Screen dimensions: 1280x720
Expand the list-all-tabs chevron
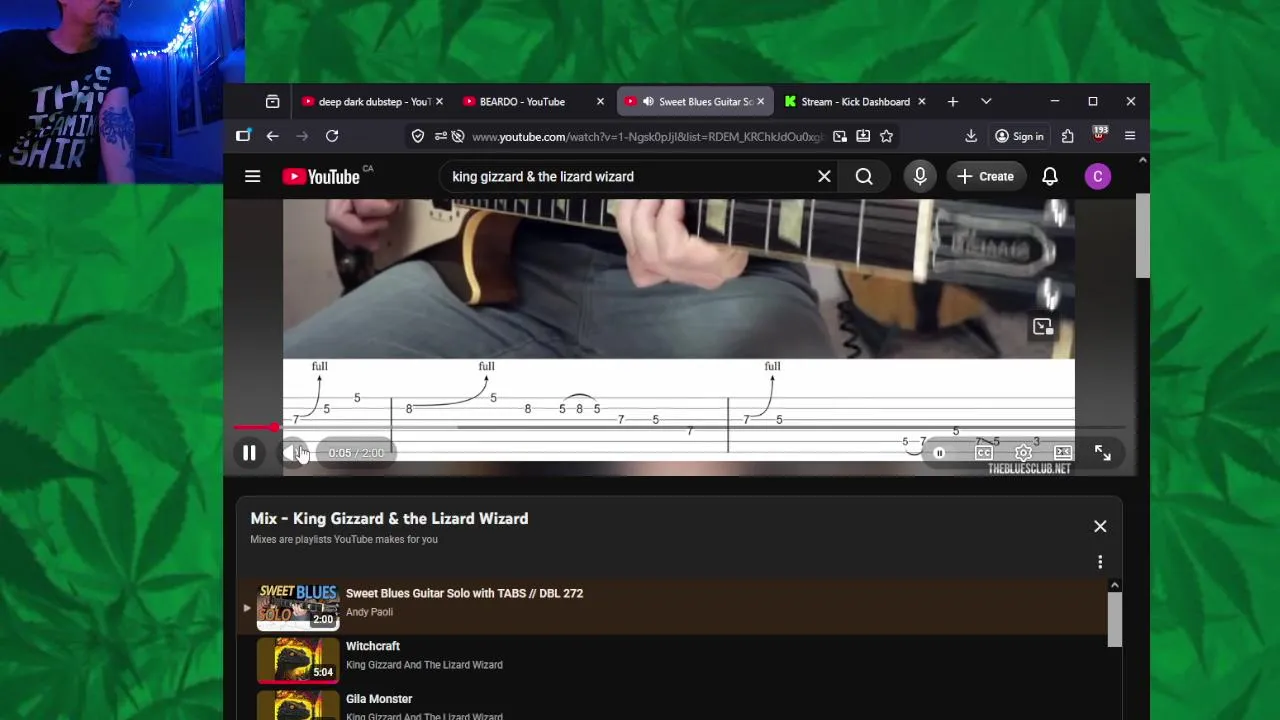[986, 101]
